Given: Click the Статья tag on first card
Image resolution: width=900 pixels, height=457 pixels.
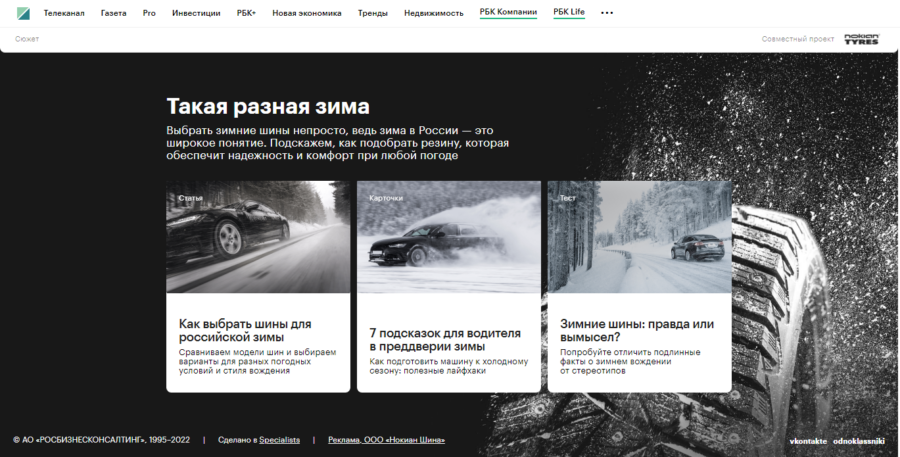Looking at the screenshot, I should point(191,198).
